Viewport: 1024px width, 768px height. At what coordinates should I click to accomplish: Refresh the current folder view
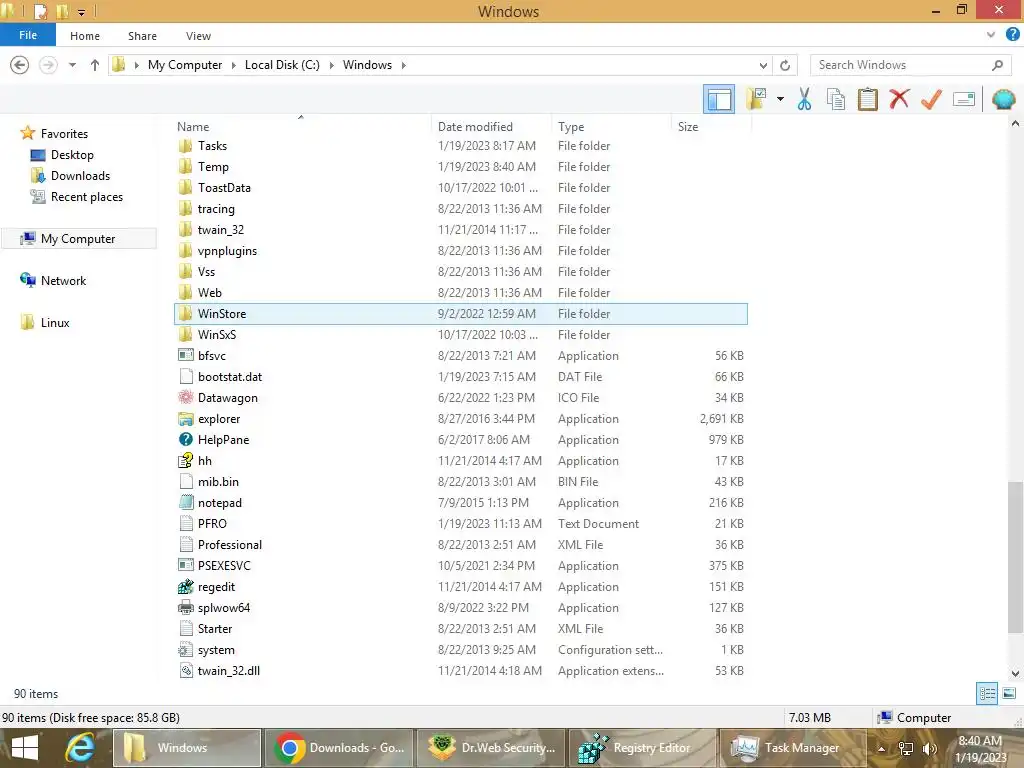(785, 65)
